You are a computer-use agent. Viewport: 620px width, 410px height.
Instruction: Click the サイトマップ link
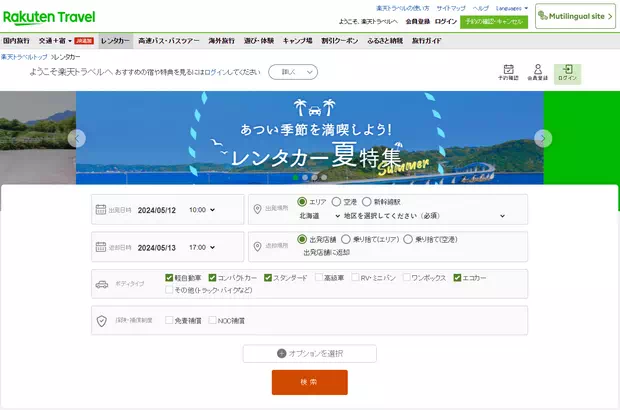click(x=451, y=8)
